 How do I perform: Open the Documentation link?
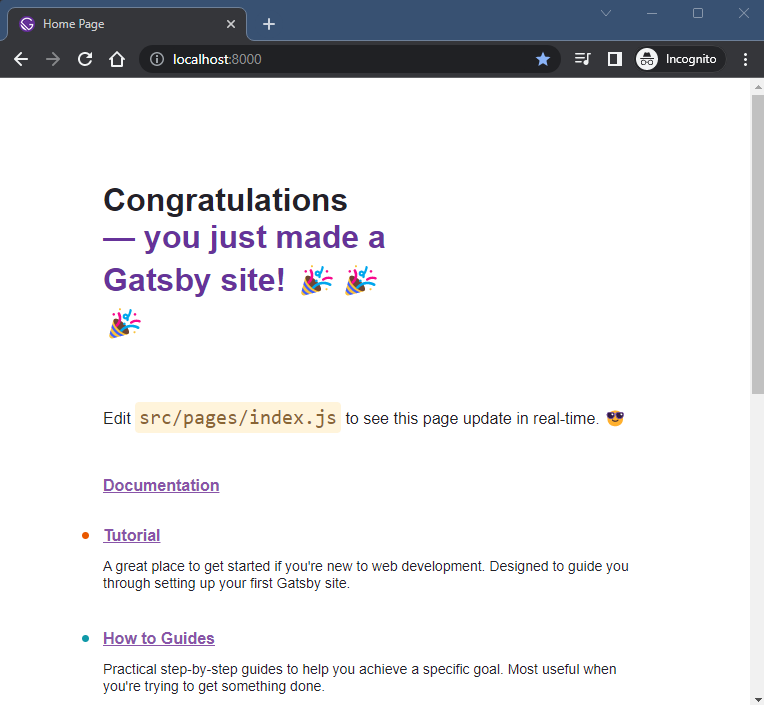coord(161,485)
